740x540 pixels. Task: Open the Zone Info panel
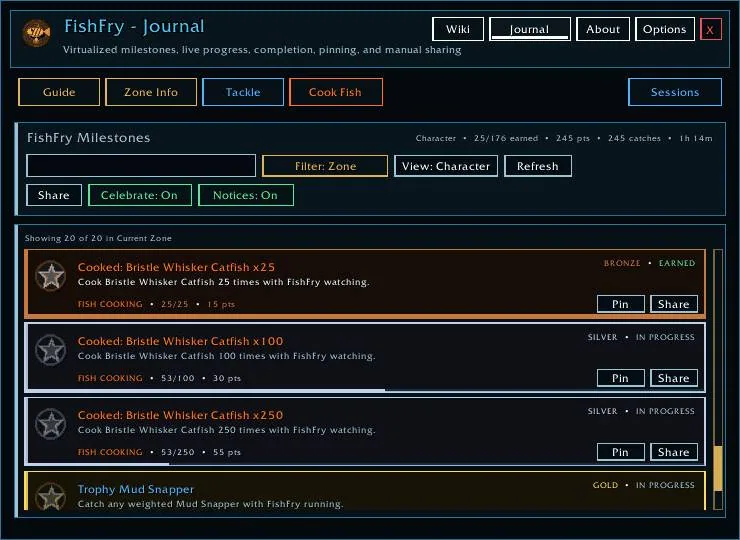[151, 92]
